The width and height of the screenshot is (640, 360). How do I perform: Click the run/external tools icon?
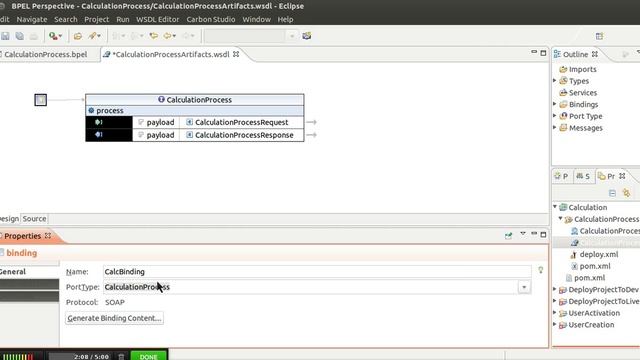[53, 36]
